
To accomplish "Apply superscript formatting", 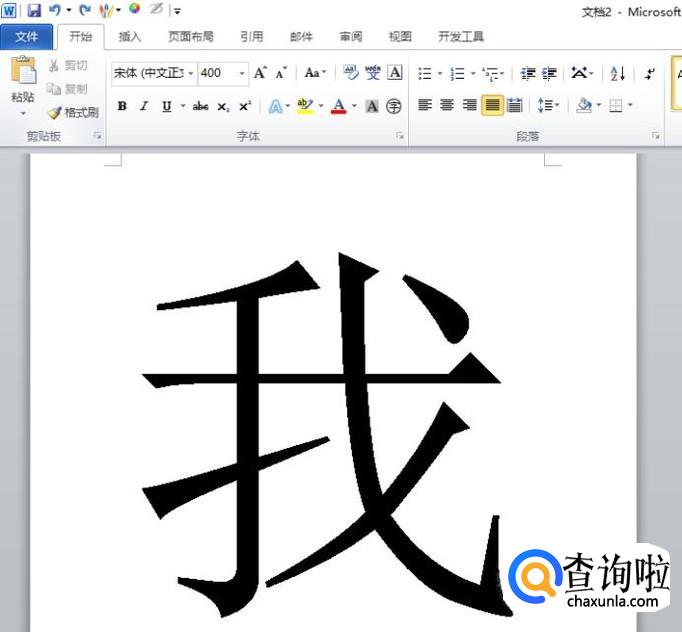I will tap(245, 106).
